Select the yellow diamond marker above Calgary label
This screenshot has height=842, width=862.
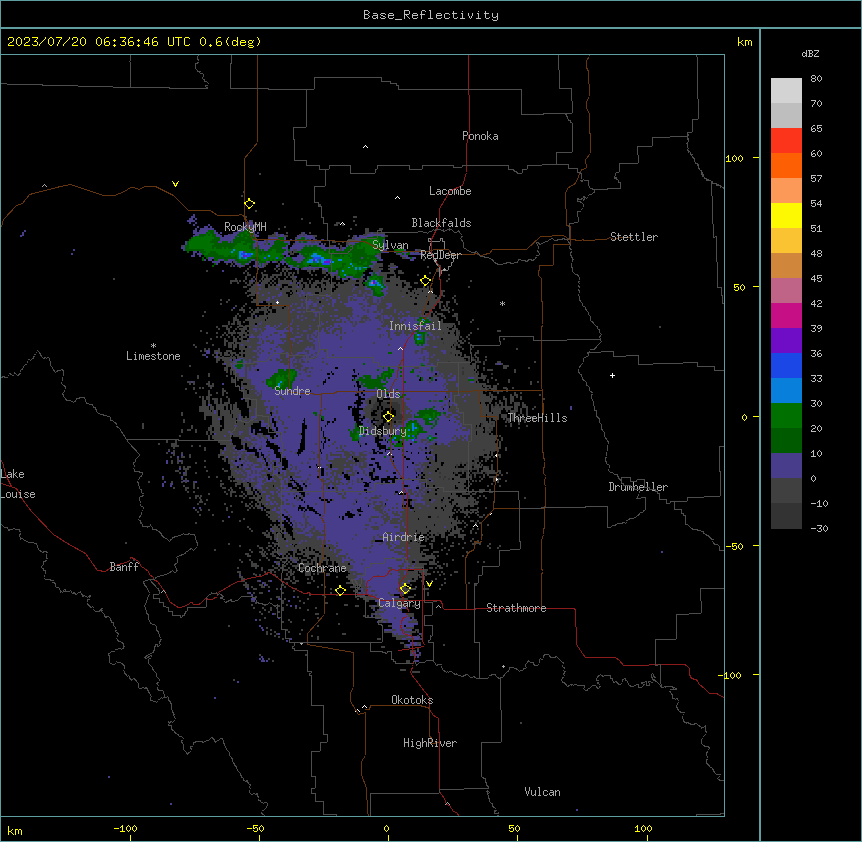405,589
